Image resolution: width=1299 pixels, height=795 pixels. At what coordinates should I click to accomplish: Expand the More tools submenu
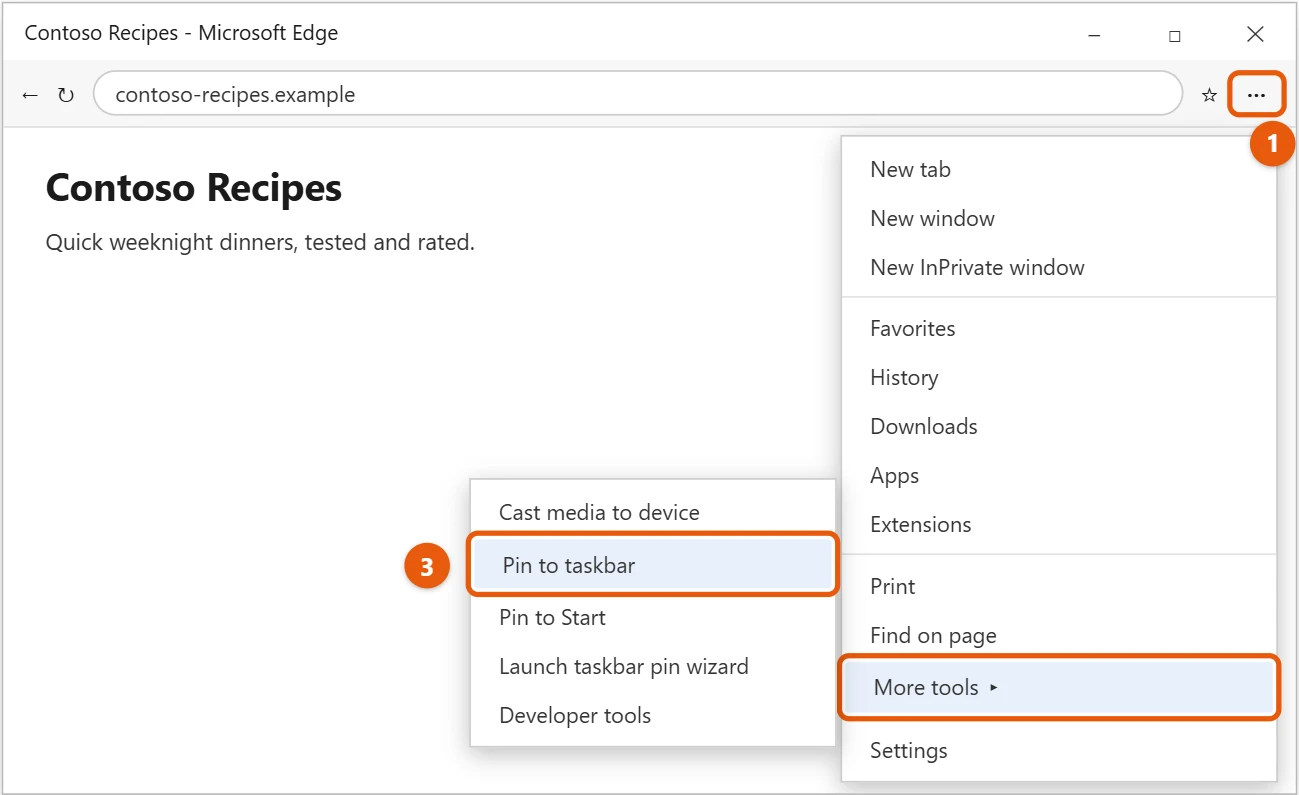(1059, 687)
